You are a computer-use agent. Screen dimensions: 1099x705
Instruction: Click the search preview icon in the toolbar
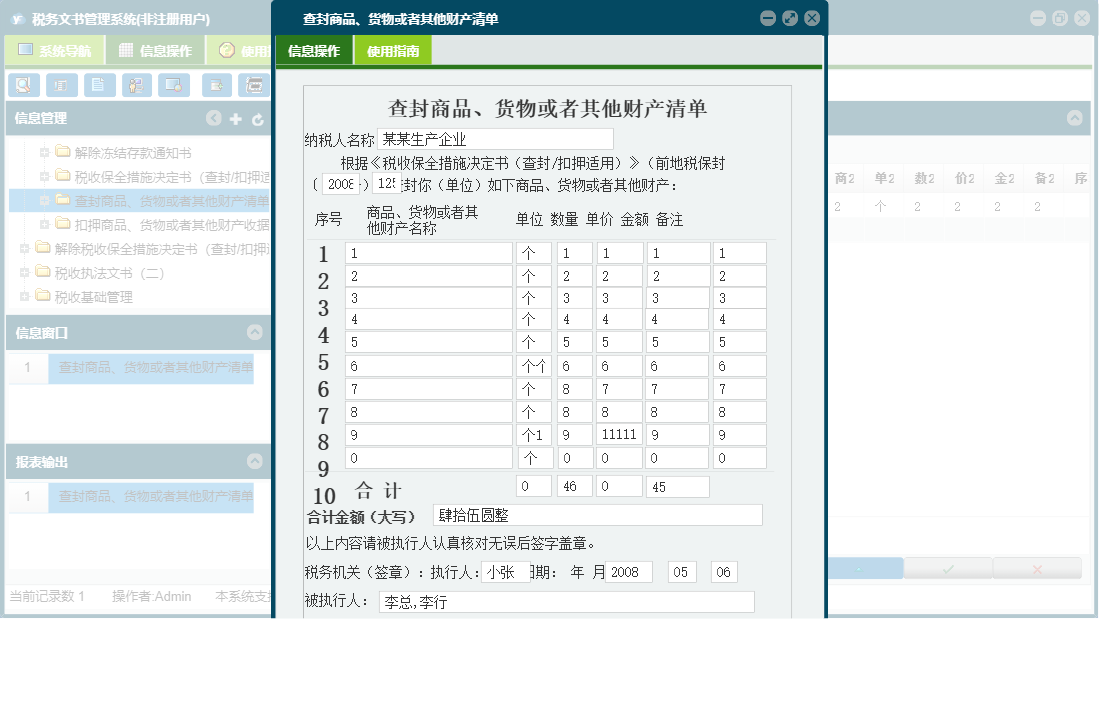(23, 85)
